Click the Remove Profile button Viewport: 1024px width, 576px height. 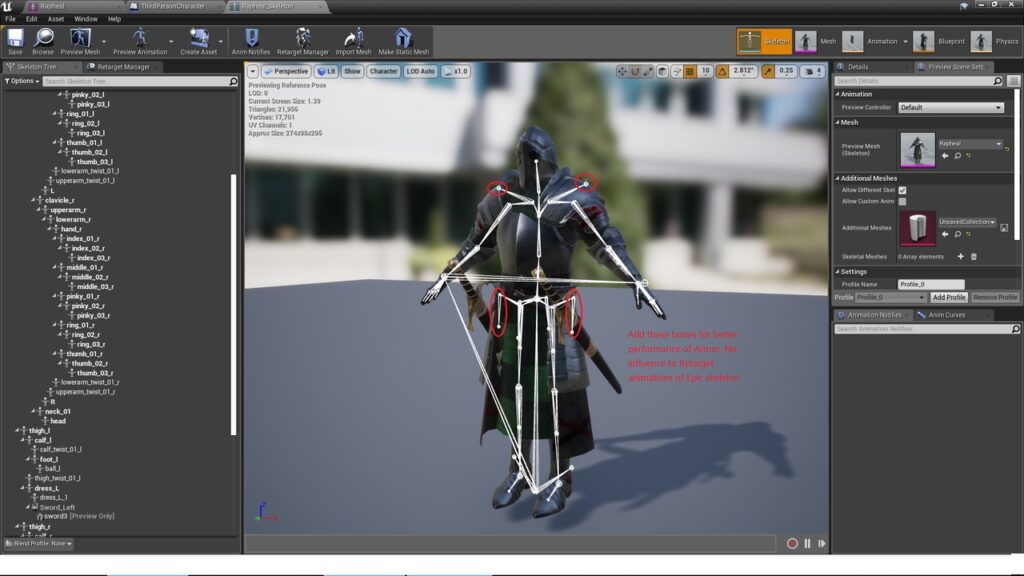pos(995,298)
